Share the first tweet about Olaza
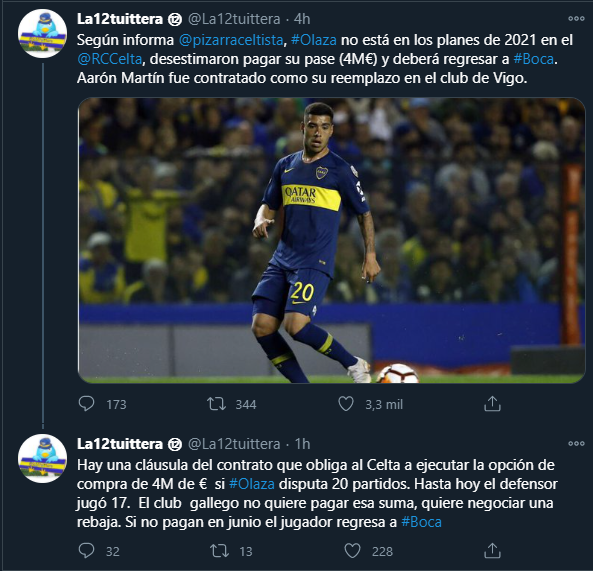 pyautogui.click(x=492, y=404)
